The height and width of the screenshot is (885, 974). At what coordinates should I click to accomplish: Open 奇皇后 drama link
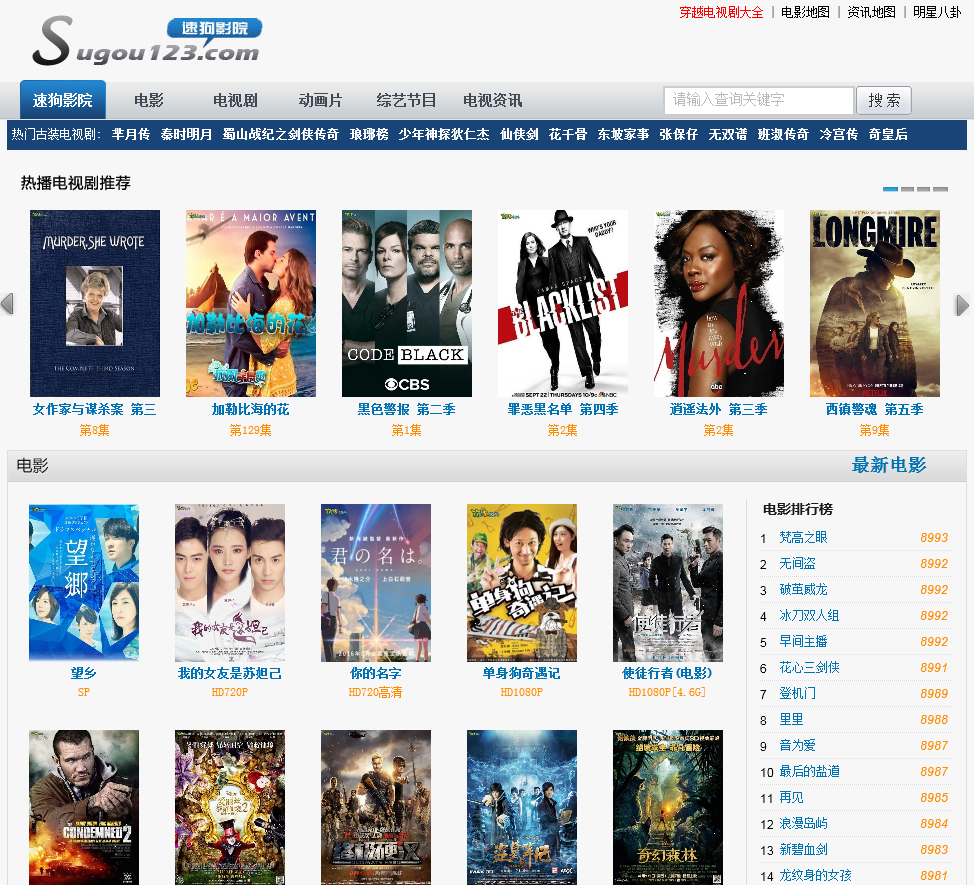tap(888, 134)
